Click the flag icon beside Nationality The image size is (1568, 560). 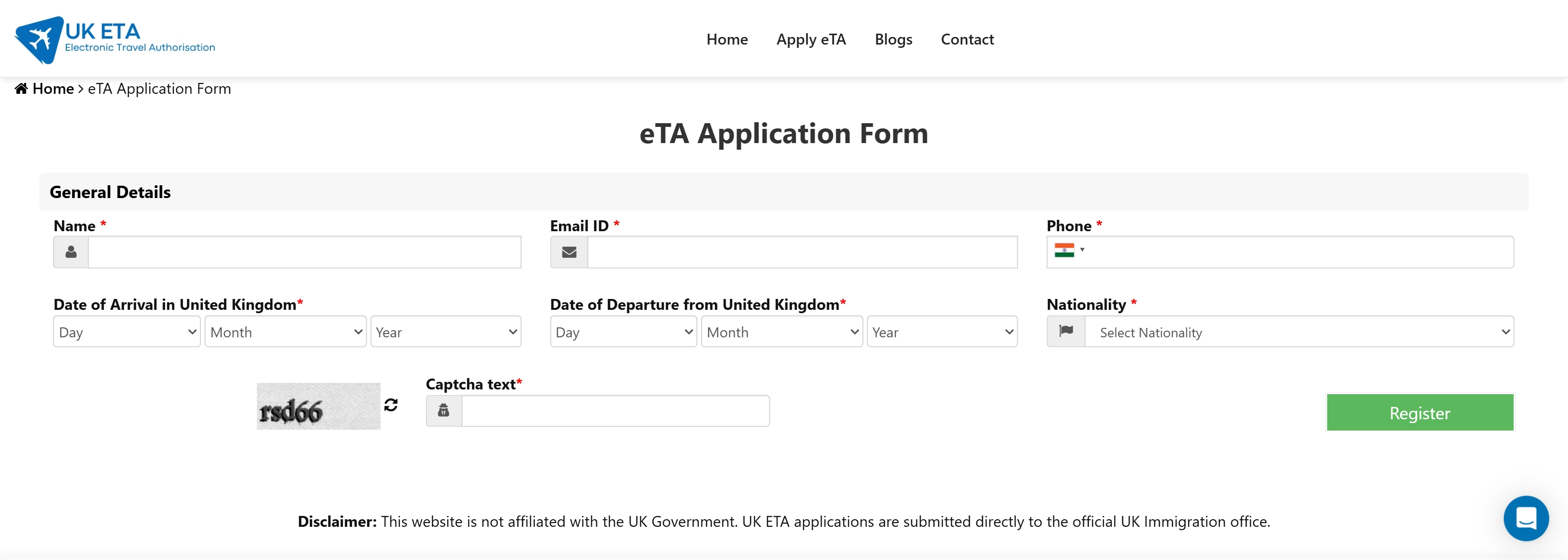(x=1066, y=331)
